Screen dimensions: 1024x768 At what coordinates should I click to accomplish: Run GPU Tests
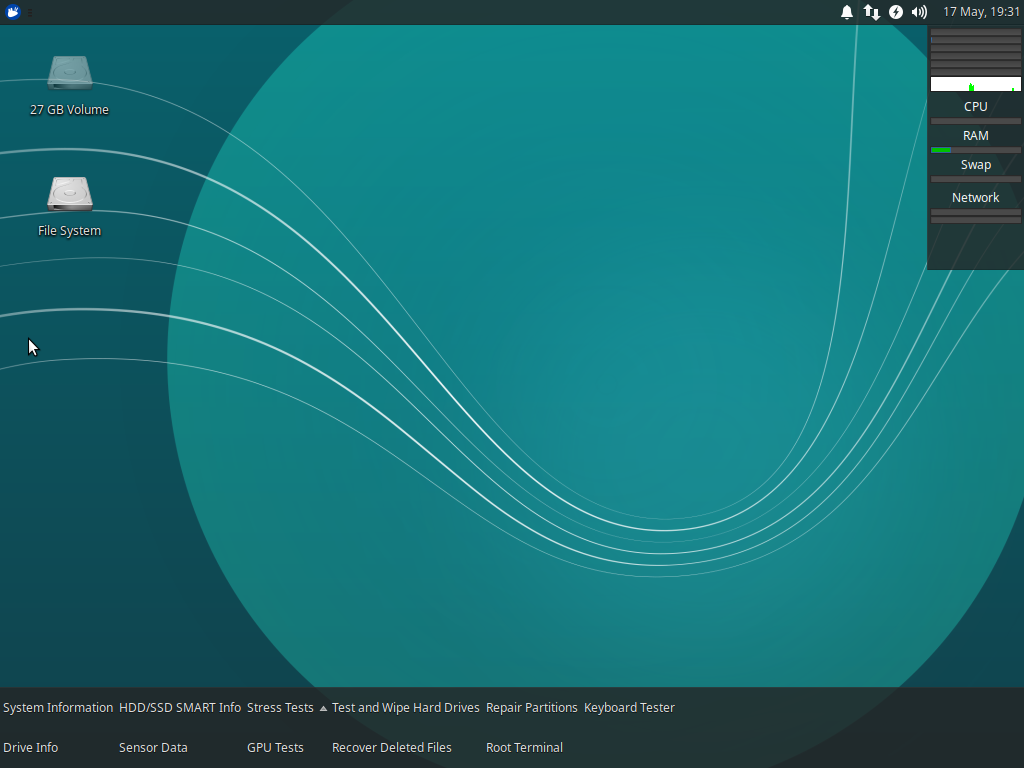coord(275,747)
